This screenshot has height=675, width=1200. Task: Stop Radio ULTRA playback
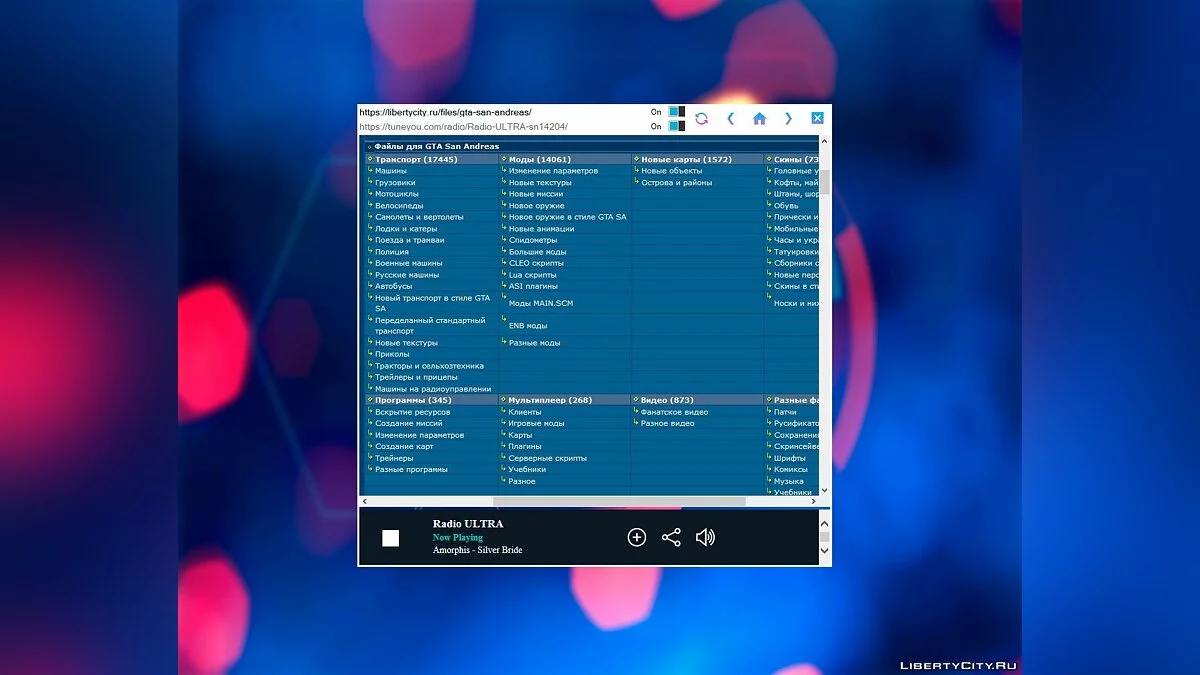coord(391,538)
